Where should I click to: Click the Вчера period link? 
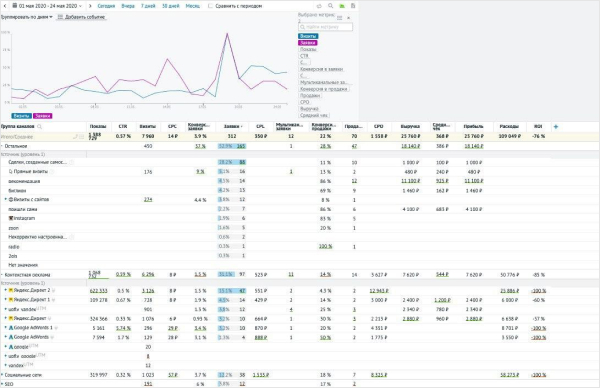128,6
